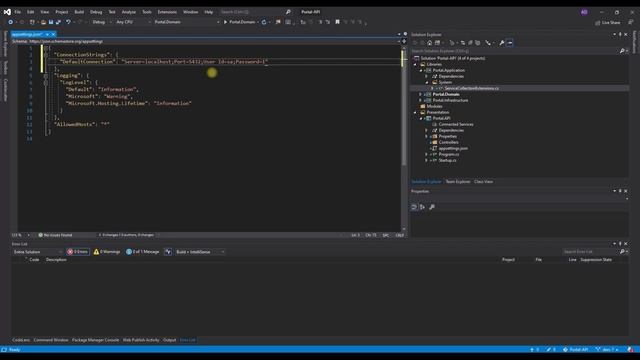The image size is (640, 360).
Task: Open the Tools menu
Action: coord(147,12)
